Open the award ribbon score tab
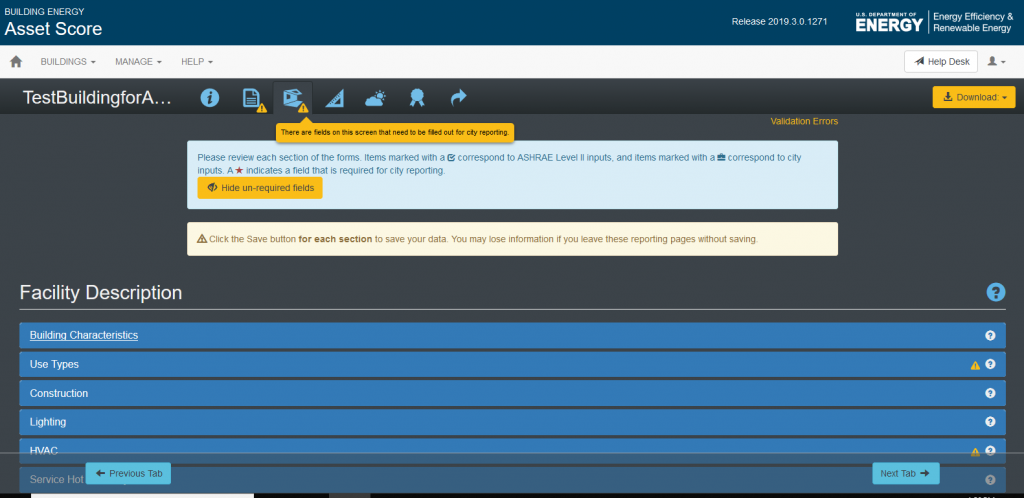 point(417,99)
